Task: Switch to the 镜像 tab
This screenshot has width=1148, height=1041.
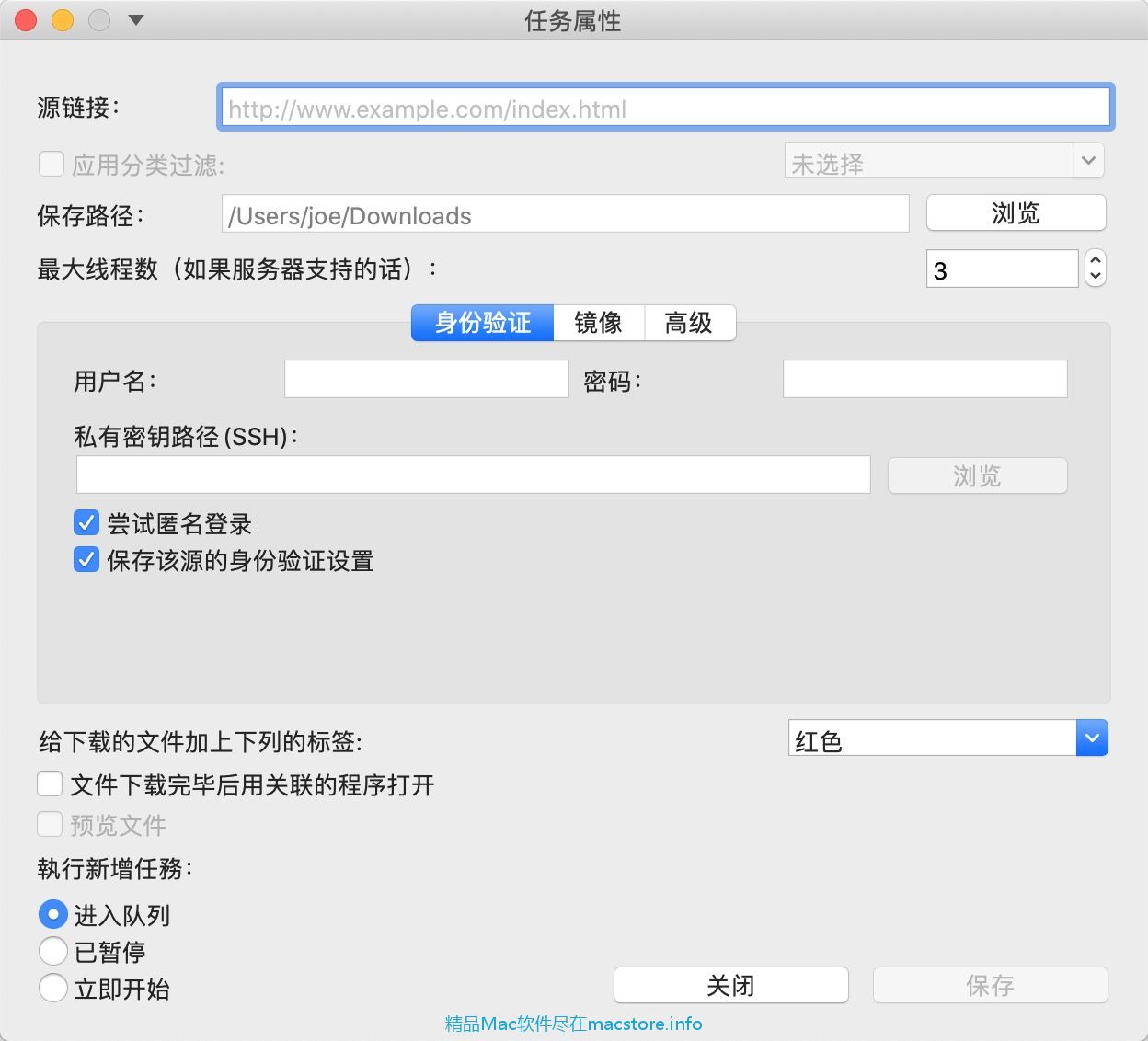Action: coord(598,323)
